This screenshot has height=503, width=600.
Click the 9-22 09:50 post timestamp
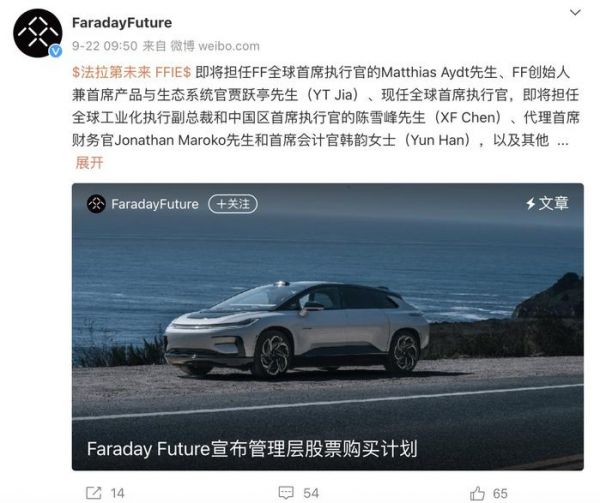coord(104,46)
